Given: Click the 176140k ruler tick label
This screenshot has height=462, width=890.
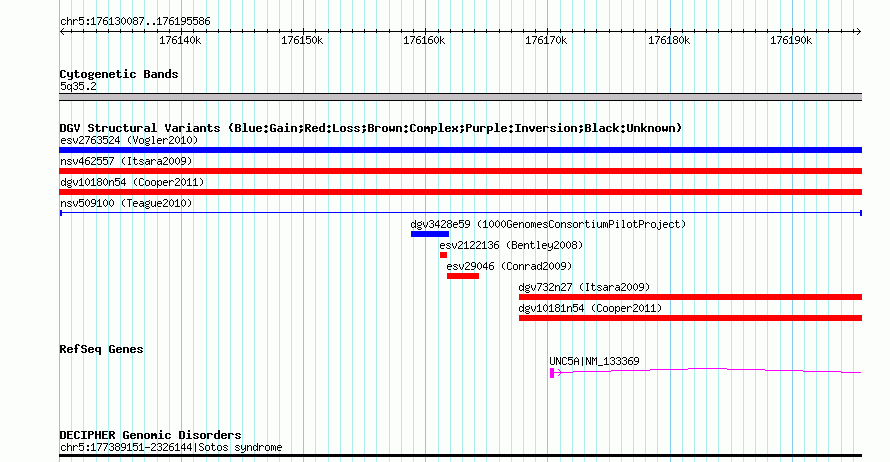Looking at the screenshot, I should coord(180,40).
